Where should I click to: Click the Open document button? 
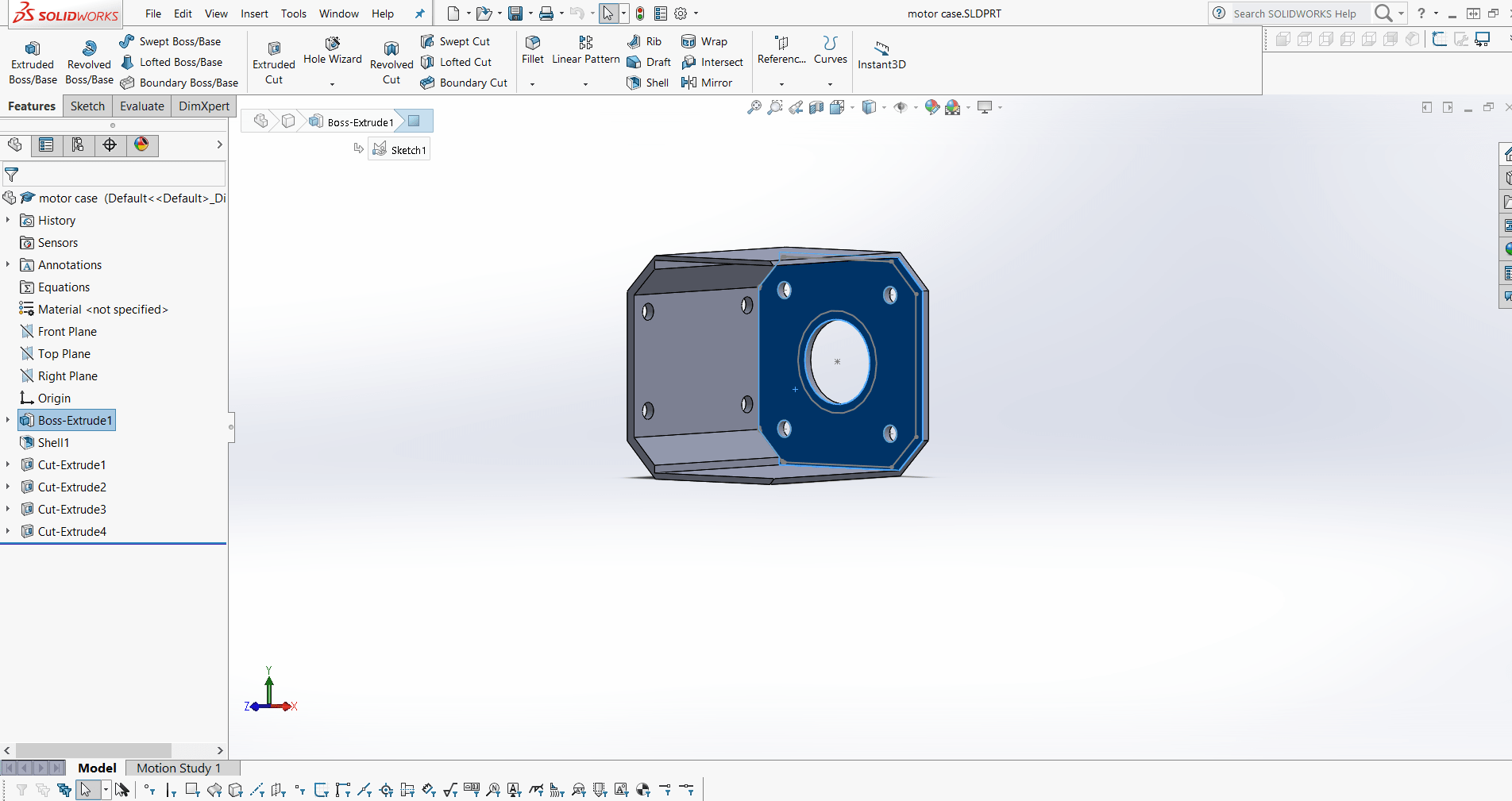484,13
